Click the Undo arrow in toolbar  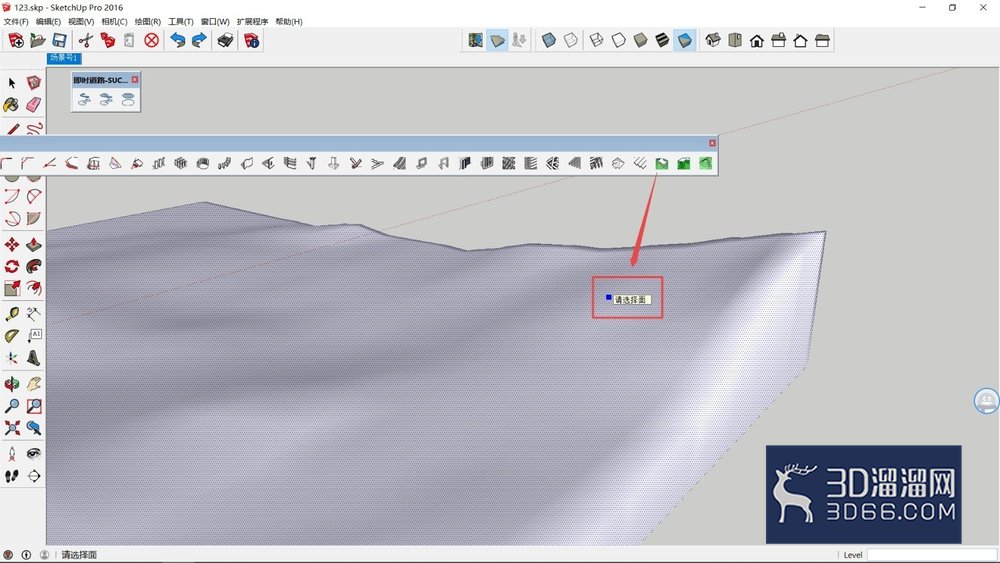click(177, 40)
